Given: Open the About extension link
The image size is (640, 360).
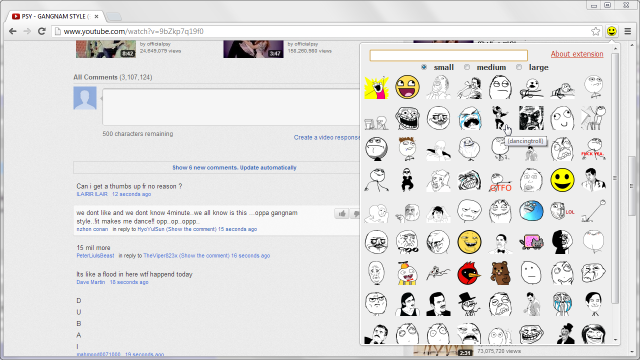Looking at the screenshot, I should click(x=577, y=54).
